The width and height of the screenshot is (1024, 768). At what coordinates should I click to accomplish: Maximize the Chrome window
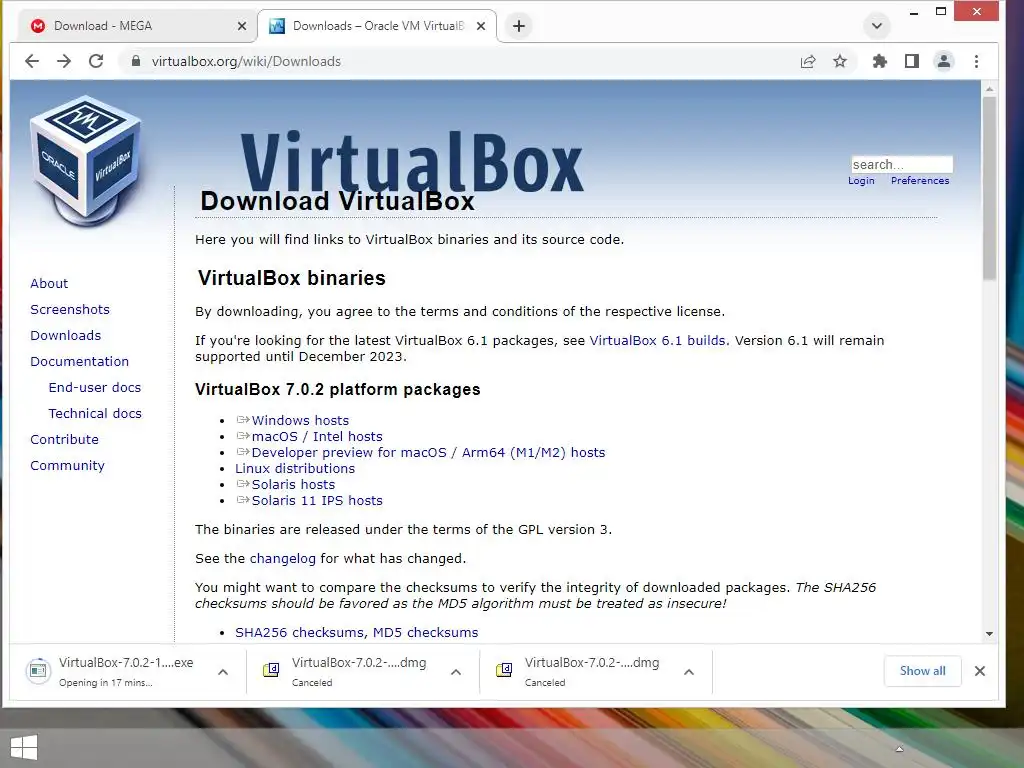pos(940,12)
